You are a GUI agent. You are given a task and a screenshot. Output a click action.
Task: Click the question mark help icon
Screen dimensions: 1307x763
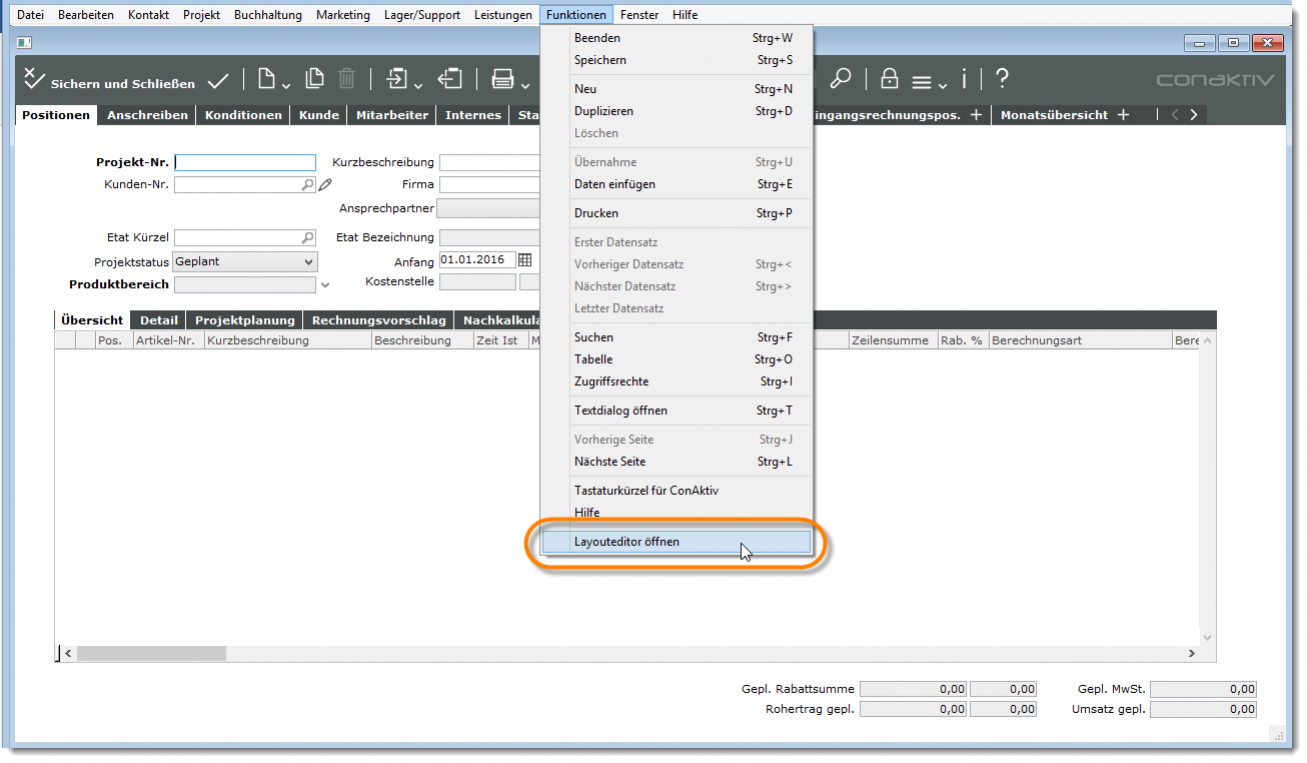1001,79
